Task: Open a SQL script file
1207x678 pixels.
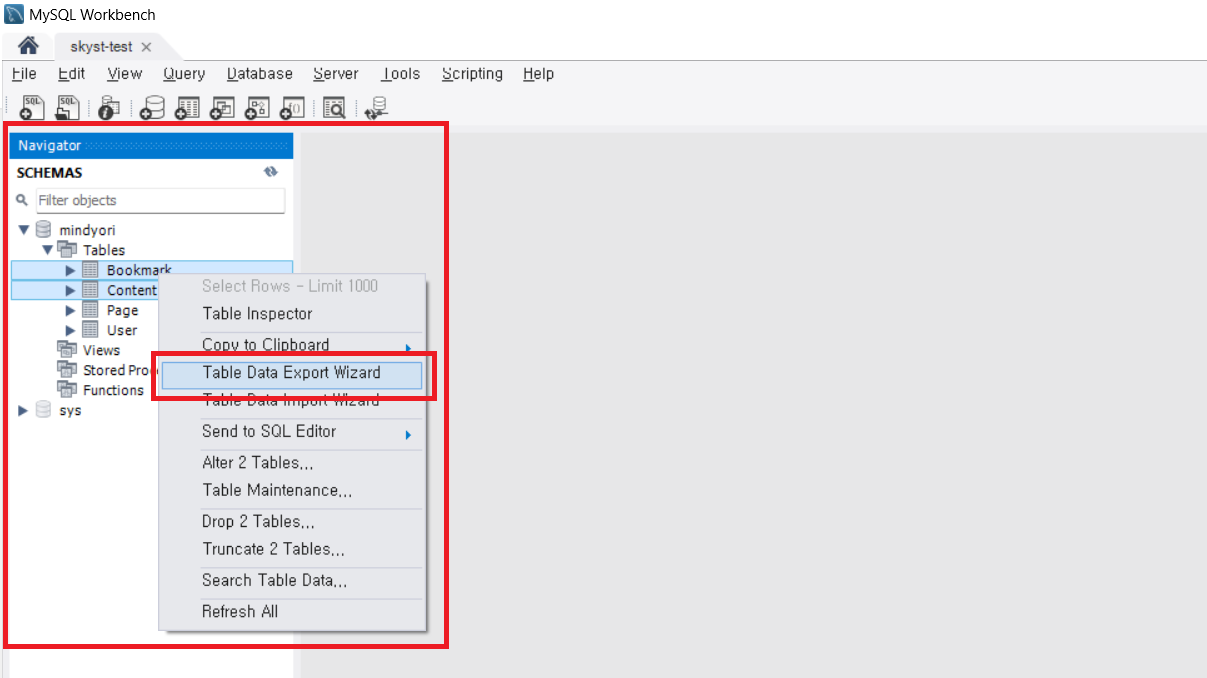Action: [x=67, y=107]
